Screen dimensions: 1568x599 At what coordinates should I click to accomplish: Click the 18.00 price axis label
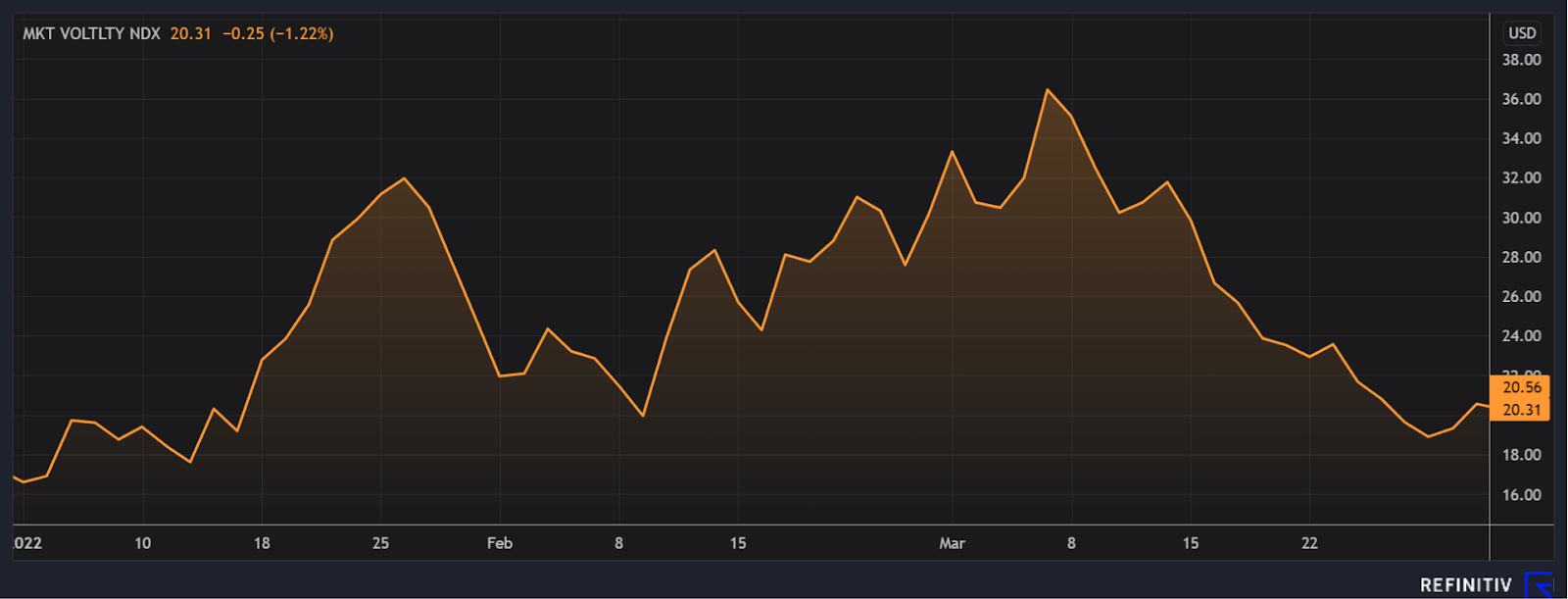(1522, 455)
